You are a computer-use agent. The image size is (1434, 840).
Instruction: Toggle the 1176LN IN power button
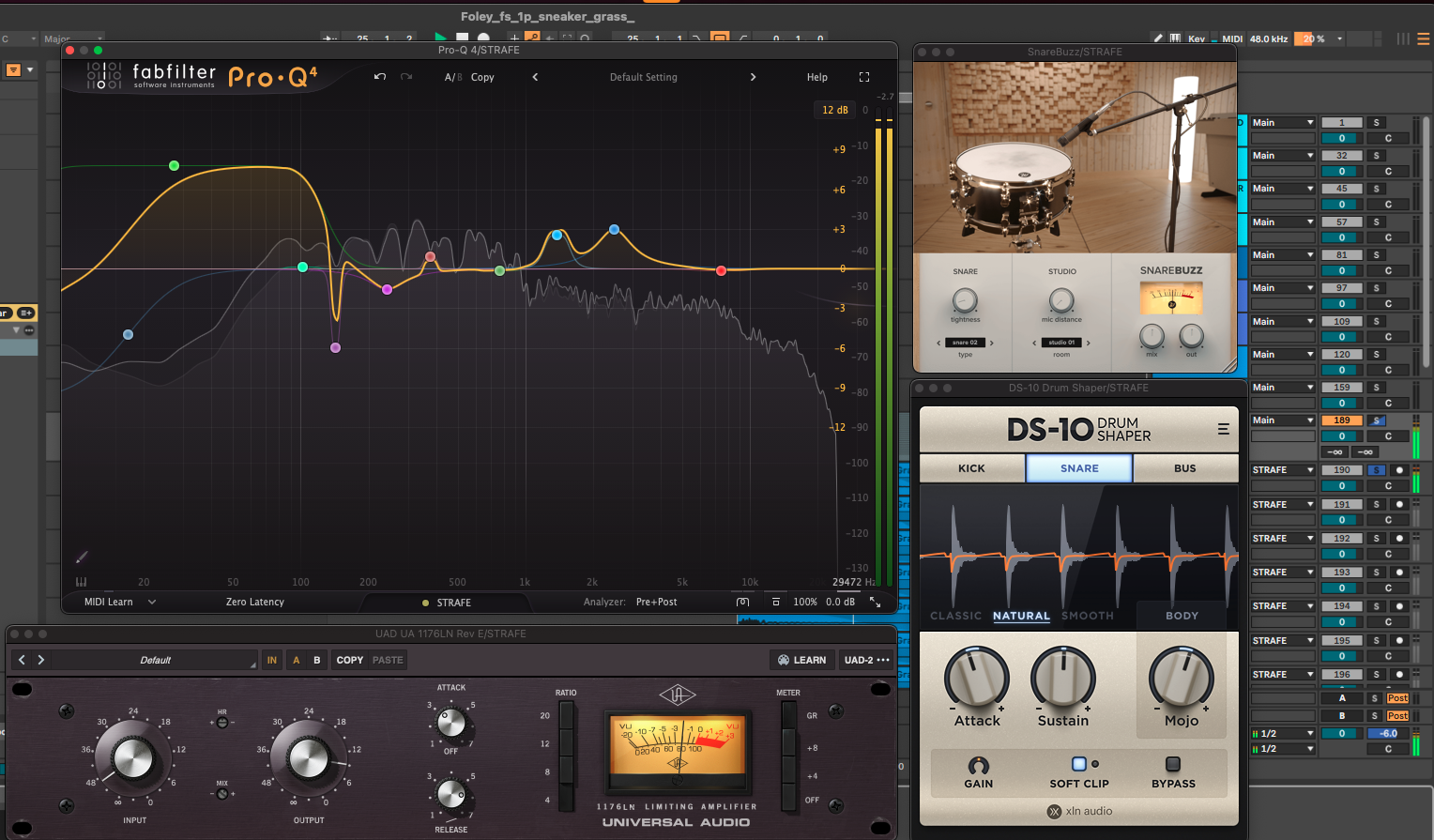(x=272, y=660)
